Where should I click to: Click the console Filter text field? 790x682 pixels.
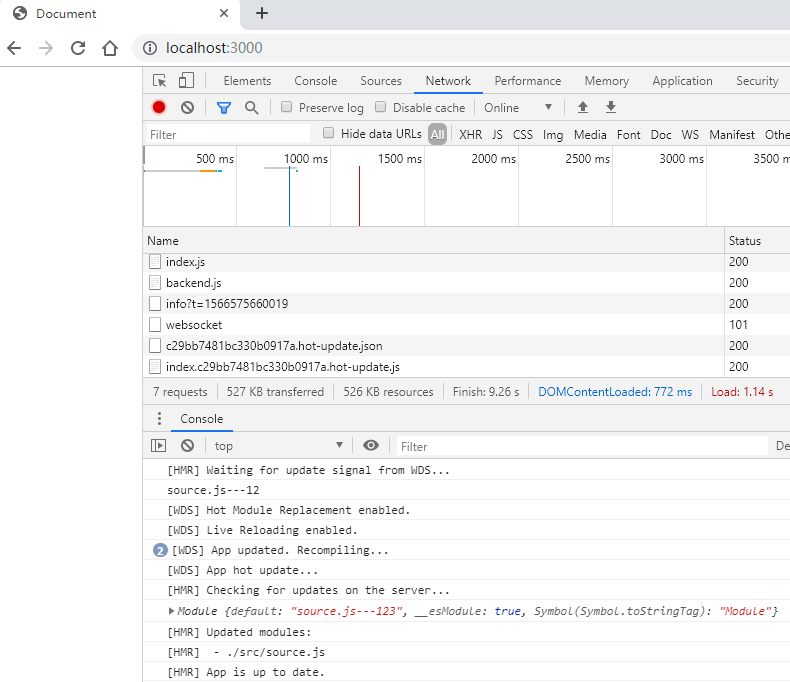582,446
